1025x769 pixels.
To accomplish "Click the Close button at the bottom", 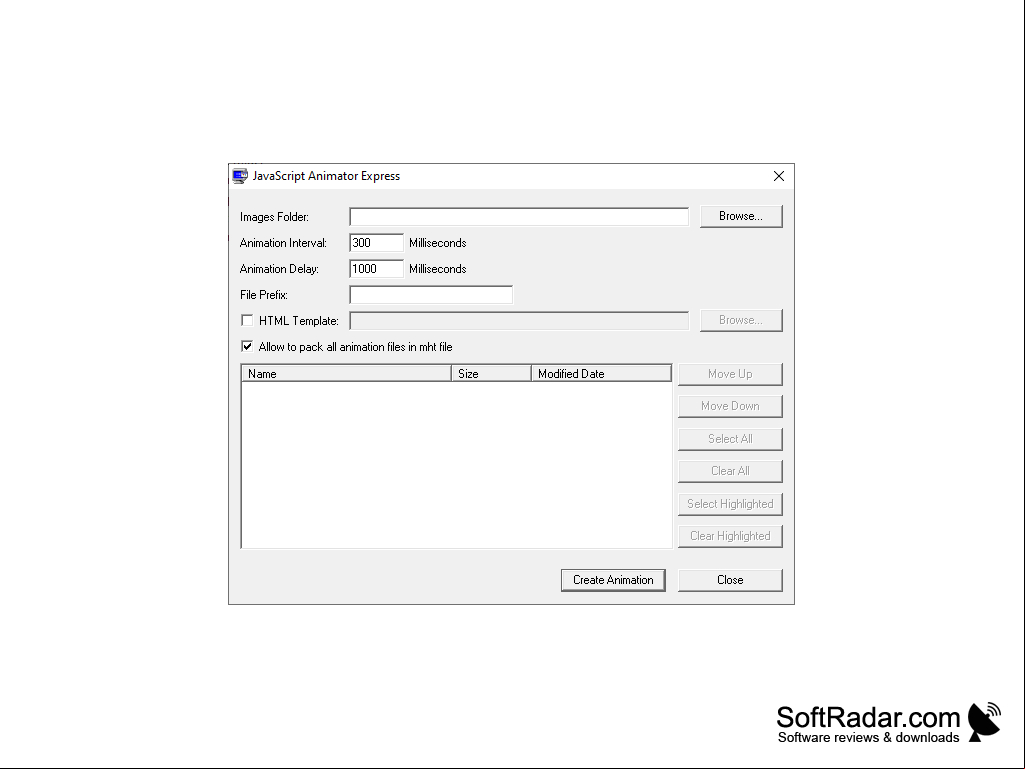I will tap(730, 580).
